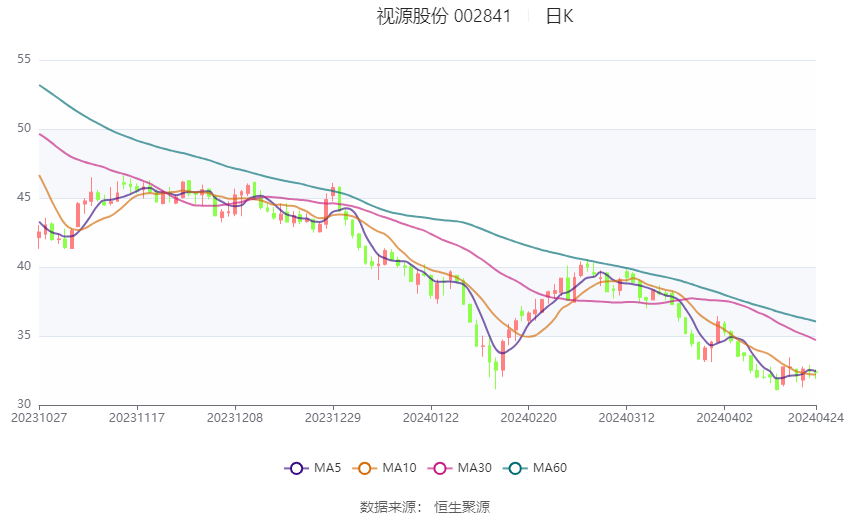Click the 55 price axis label
Viewport: 850px width, 517px height.
pos(25,59)
